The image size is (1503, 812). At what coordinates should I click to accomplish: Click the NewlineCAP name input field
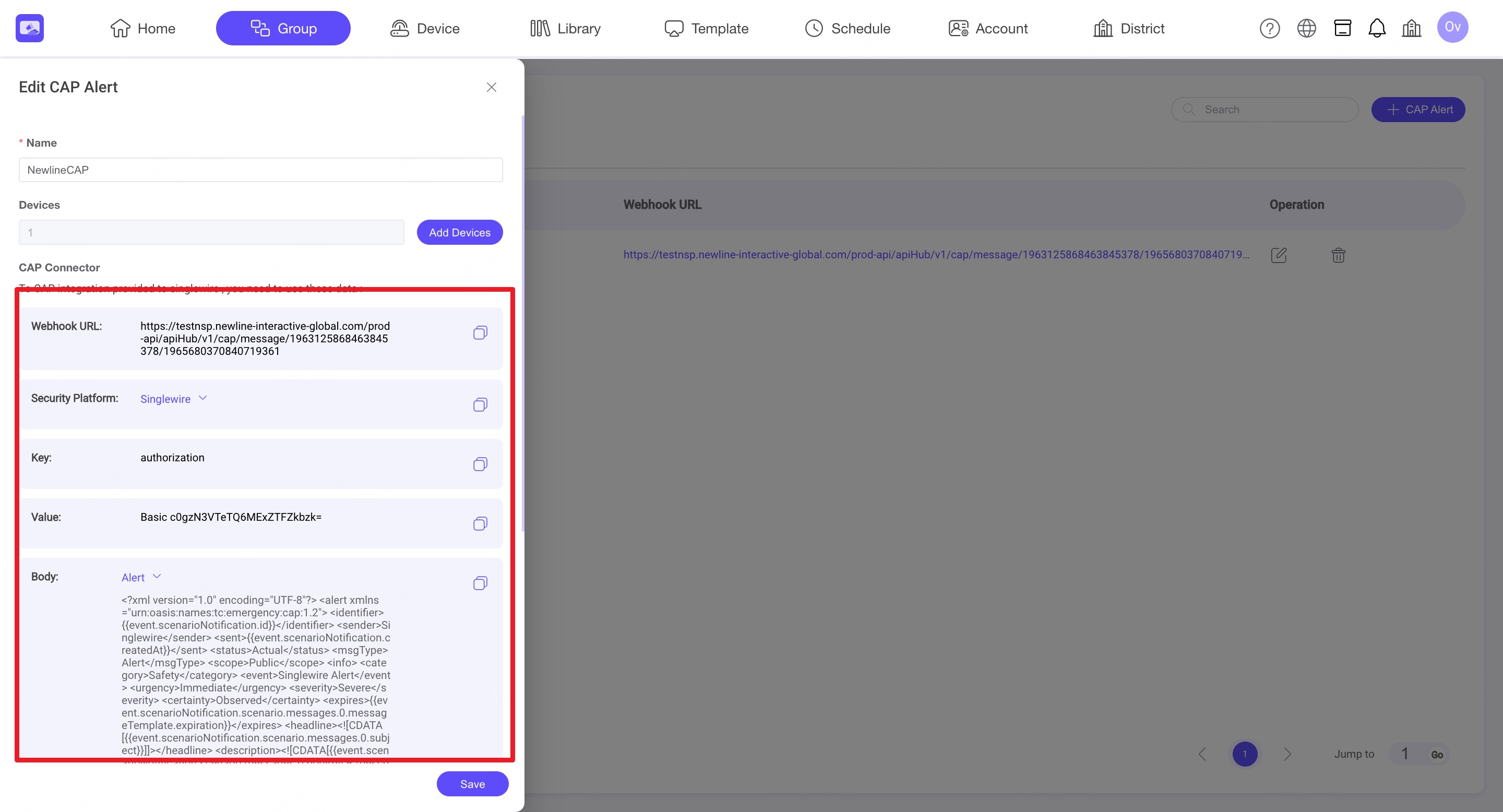click(260, 170)
